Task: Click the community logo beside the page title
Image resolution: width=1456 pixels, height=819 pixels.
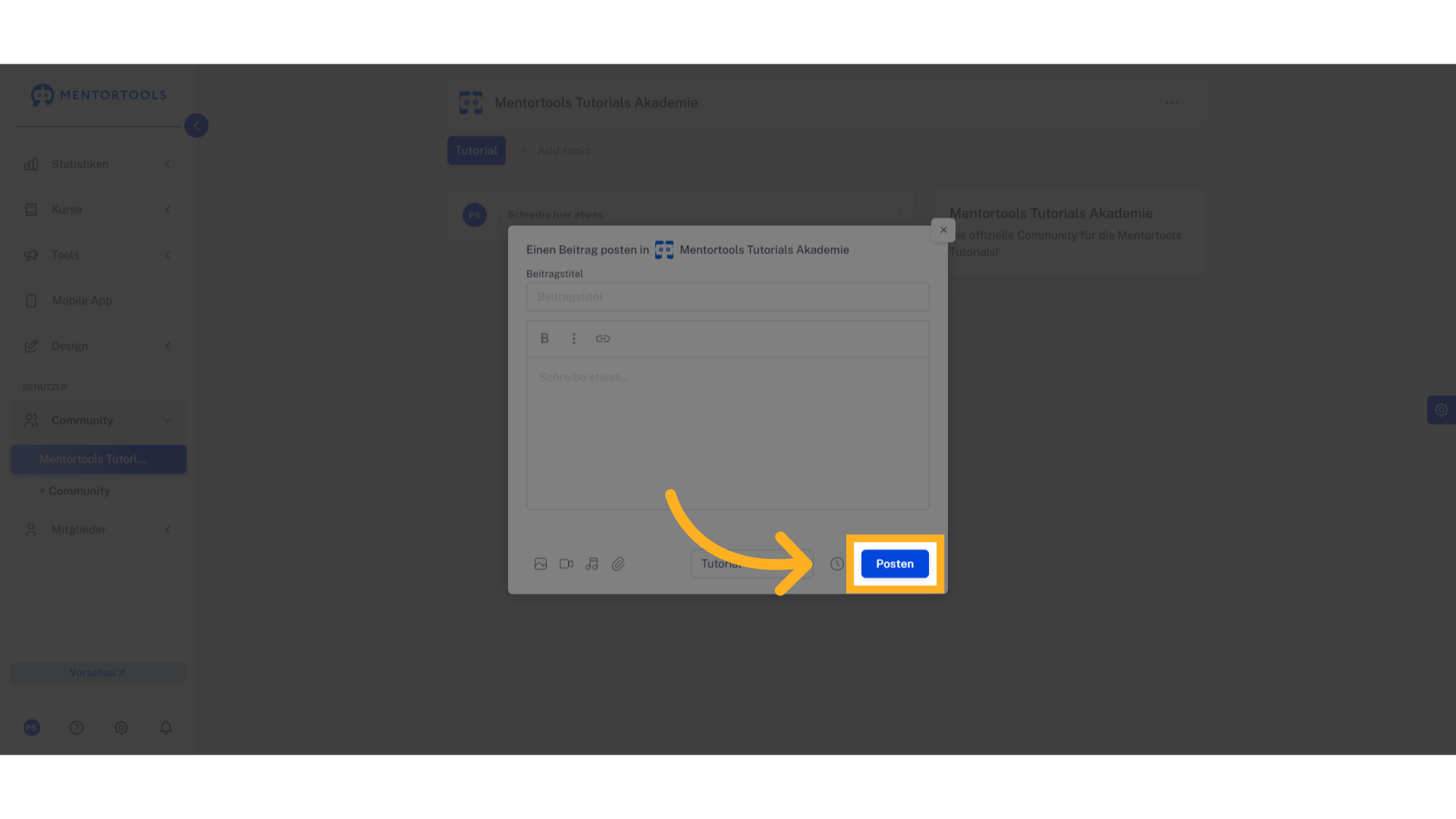Action: [x=471, y=103]
